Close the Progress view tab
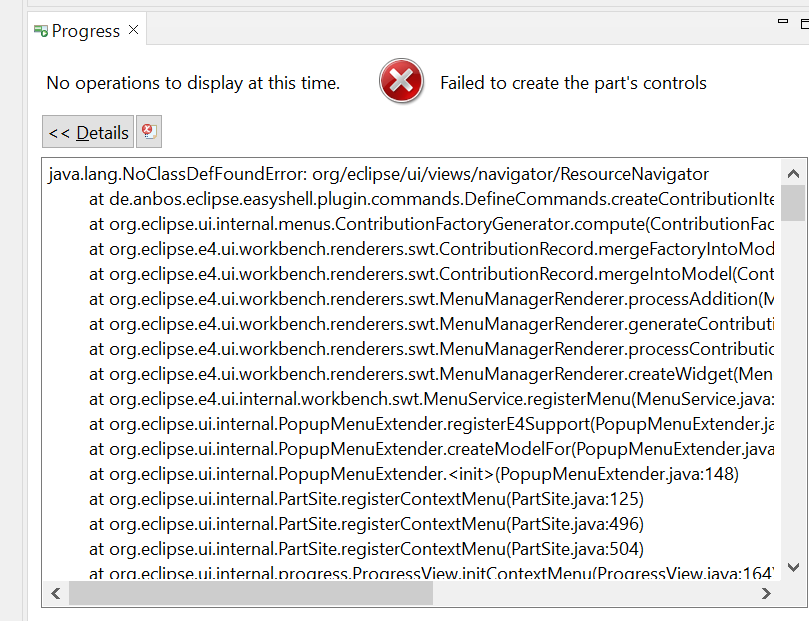Screen dimensions: 809x621 [x=132, y=31]
